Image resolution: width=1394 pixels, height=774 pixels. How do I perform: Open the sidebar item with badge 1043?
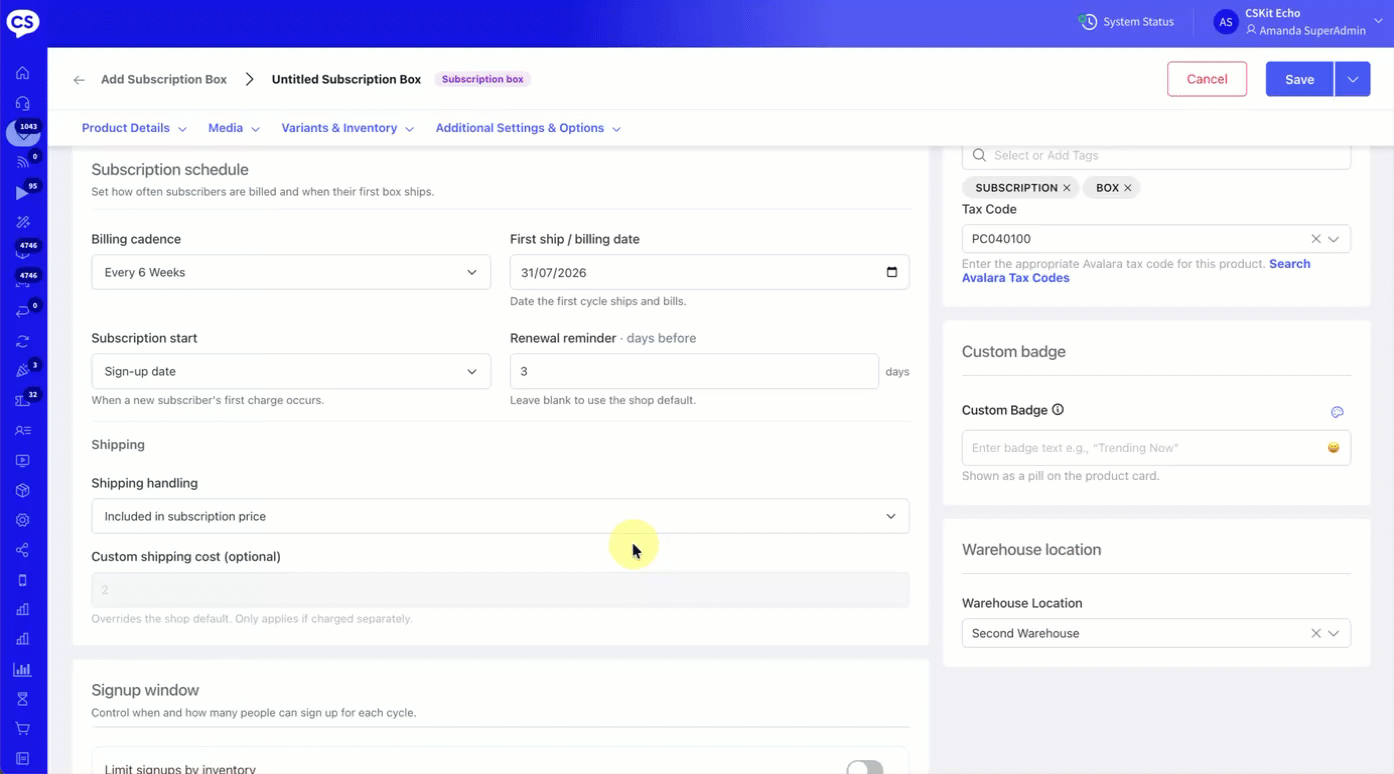(23, 132)
